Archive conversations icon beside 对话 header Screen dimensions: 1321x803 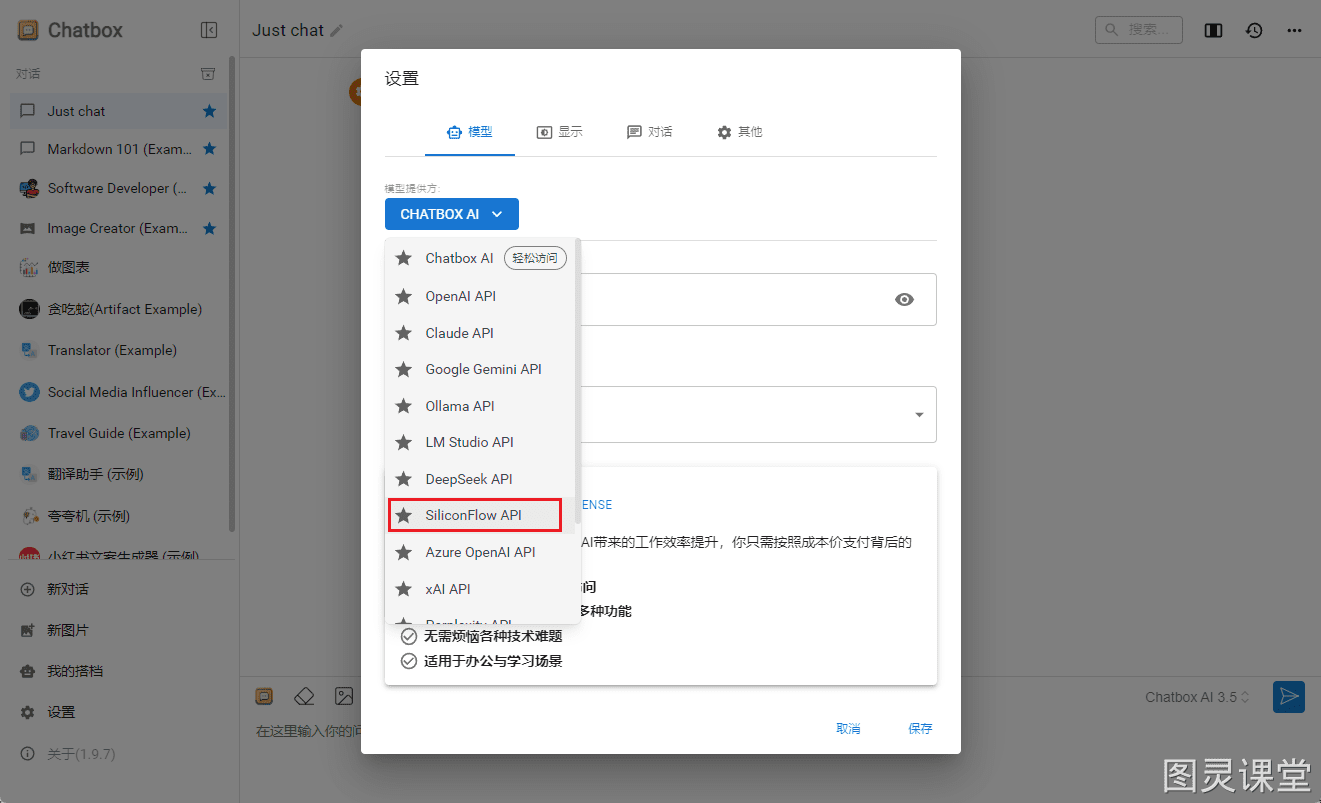[208, 74]
